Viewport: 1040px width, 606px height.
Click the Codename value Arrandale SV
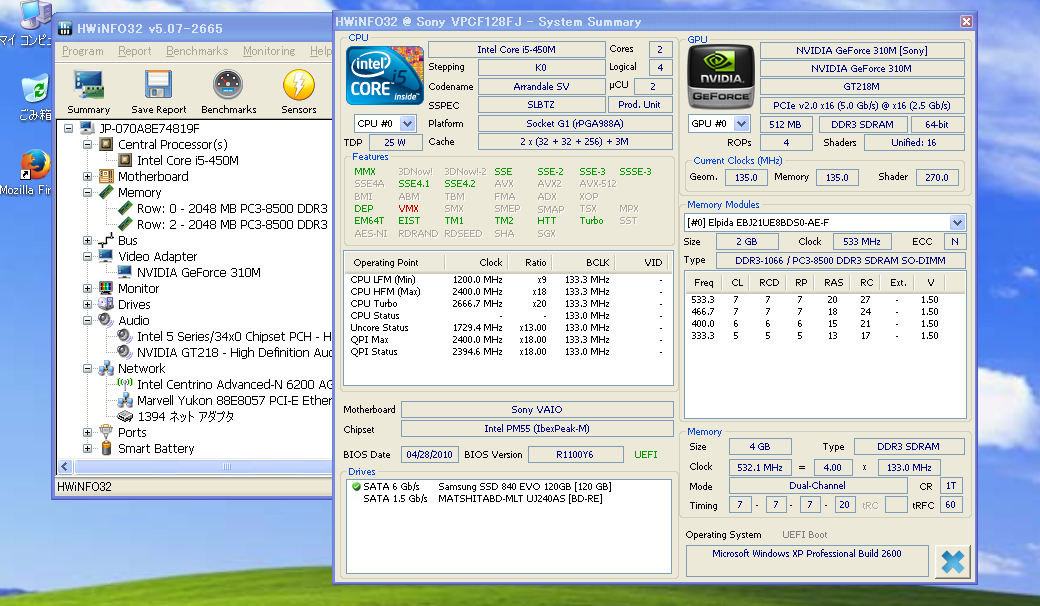tap(541, 86)
